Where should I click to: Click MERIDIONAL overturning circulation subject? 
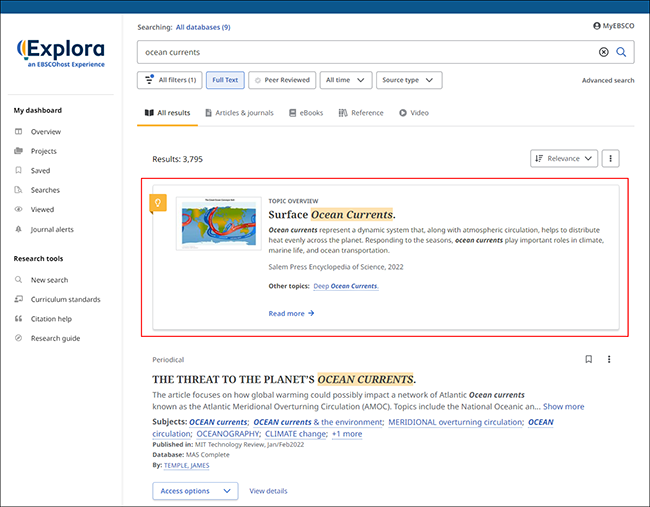(456, 422)
